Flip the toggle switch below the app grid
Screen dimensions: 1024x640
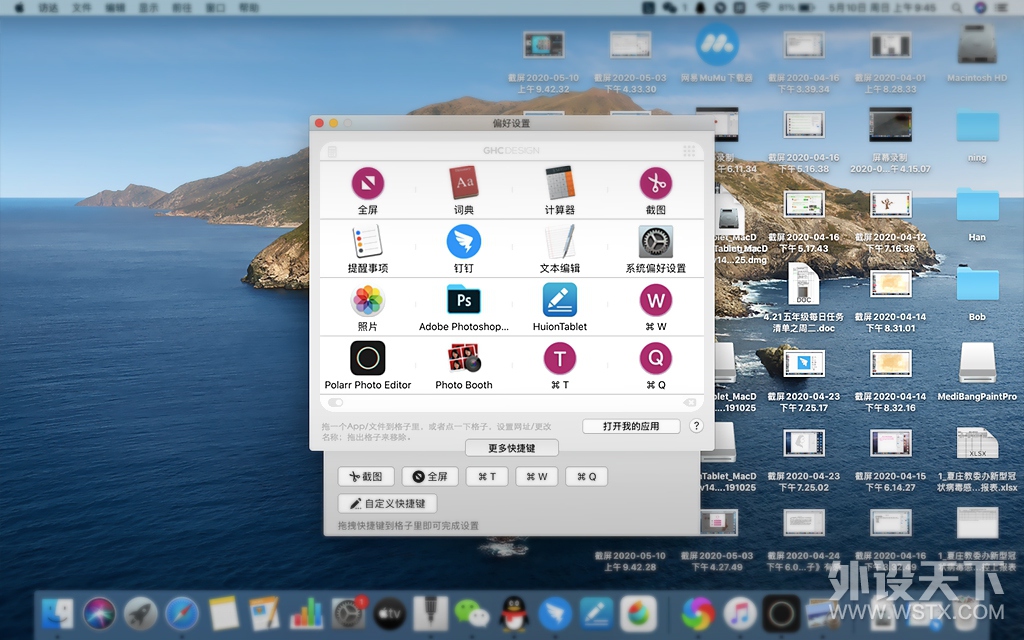tap(335, 402)
